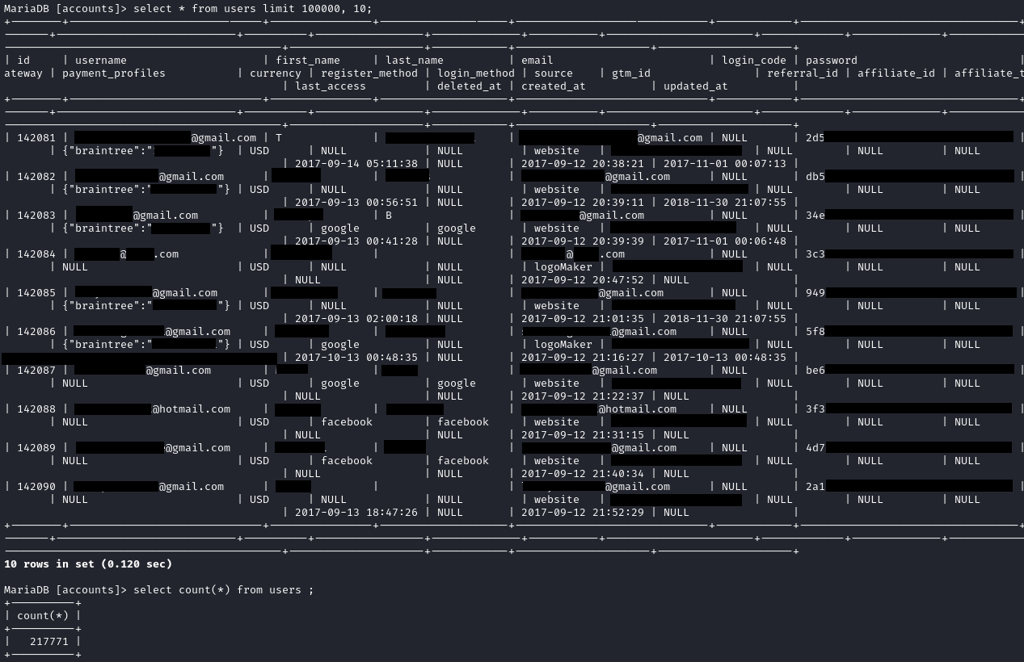Click the password prefix '3f3'
1024x662 pixels.
coord(815,409)
